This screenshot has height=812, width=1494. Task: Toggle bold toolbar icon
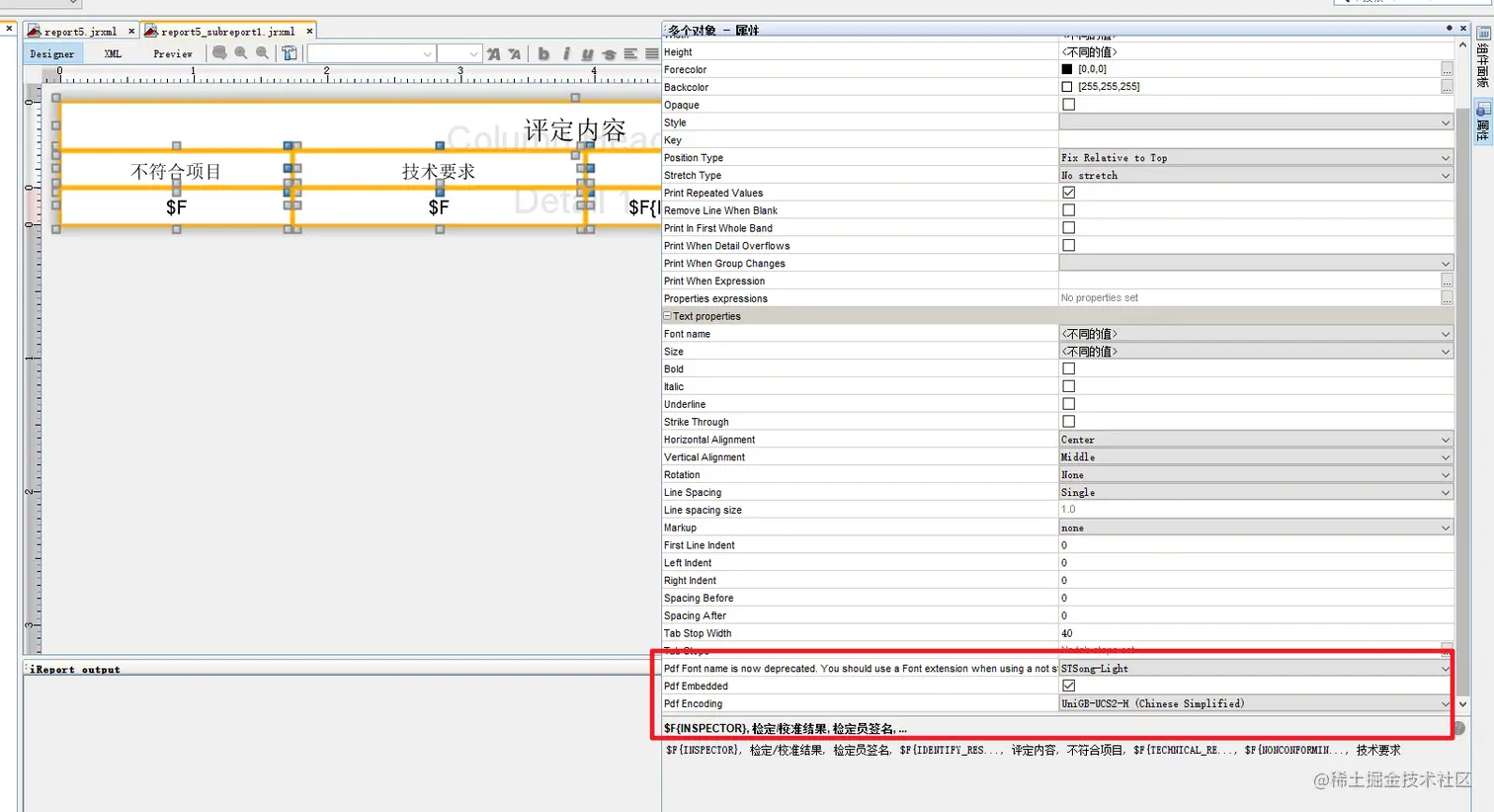tap(543, 54)
